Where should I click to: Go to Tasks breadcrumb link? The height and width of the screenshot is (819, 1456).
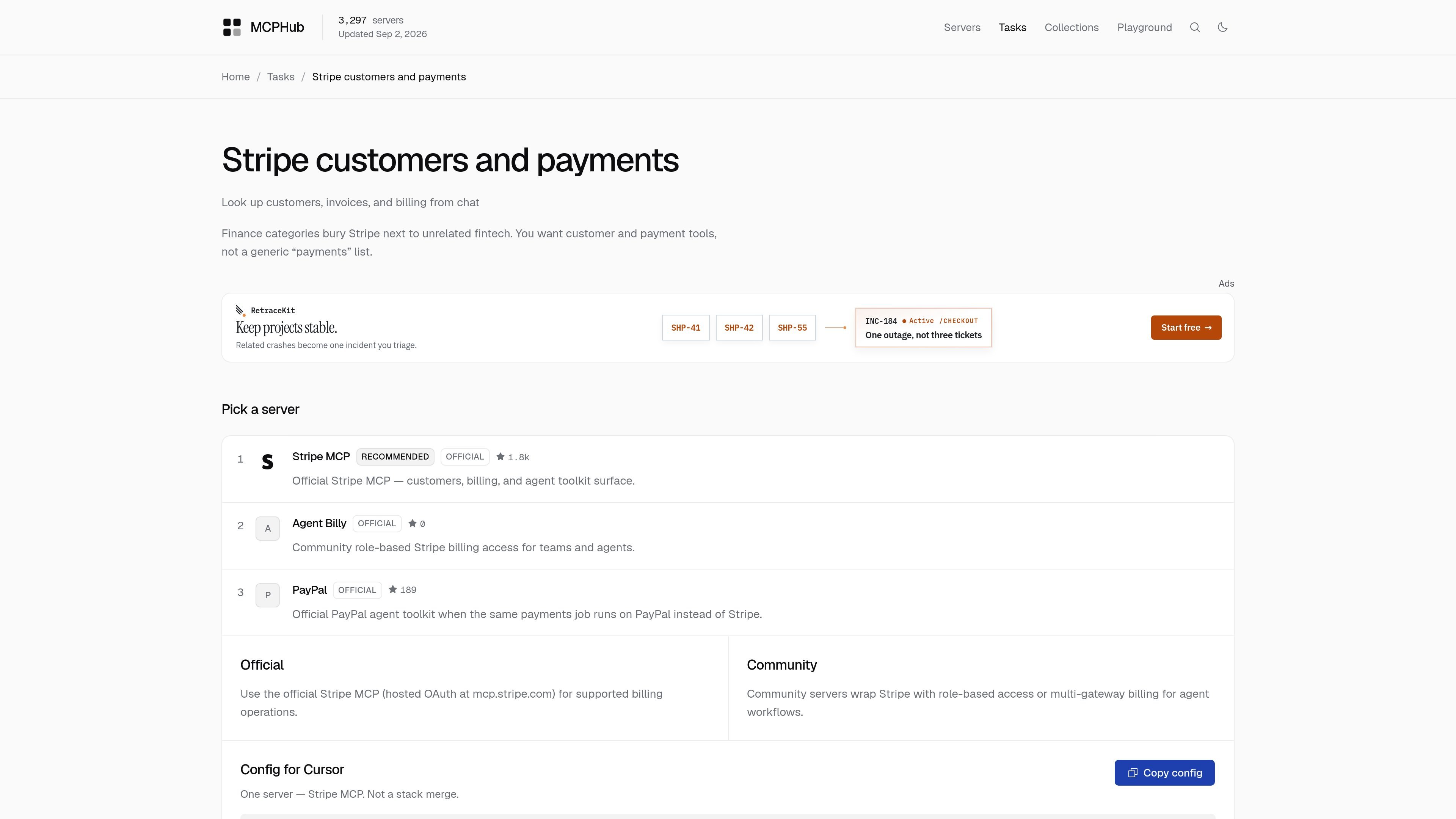point(281,77)
